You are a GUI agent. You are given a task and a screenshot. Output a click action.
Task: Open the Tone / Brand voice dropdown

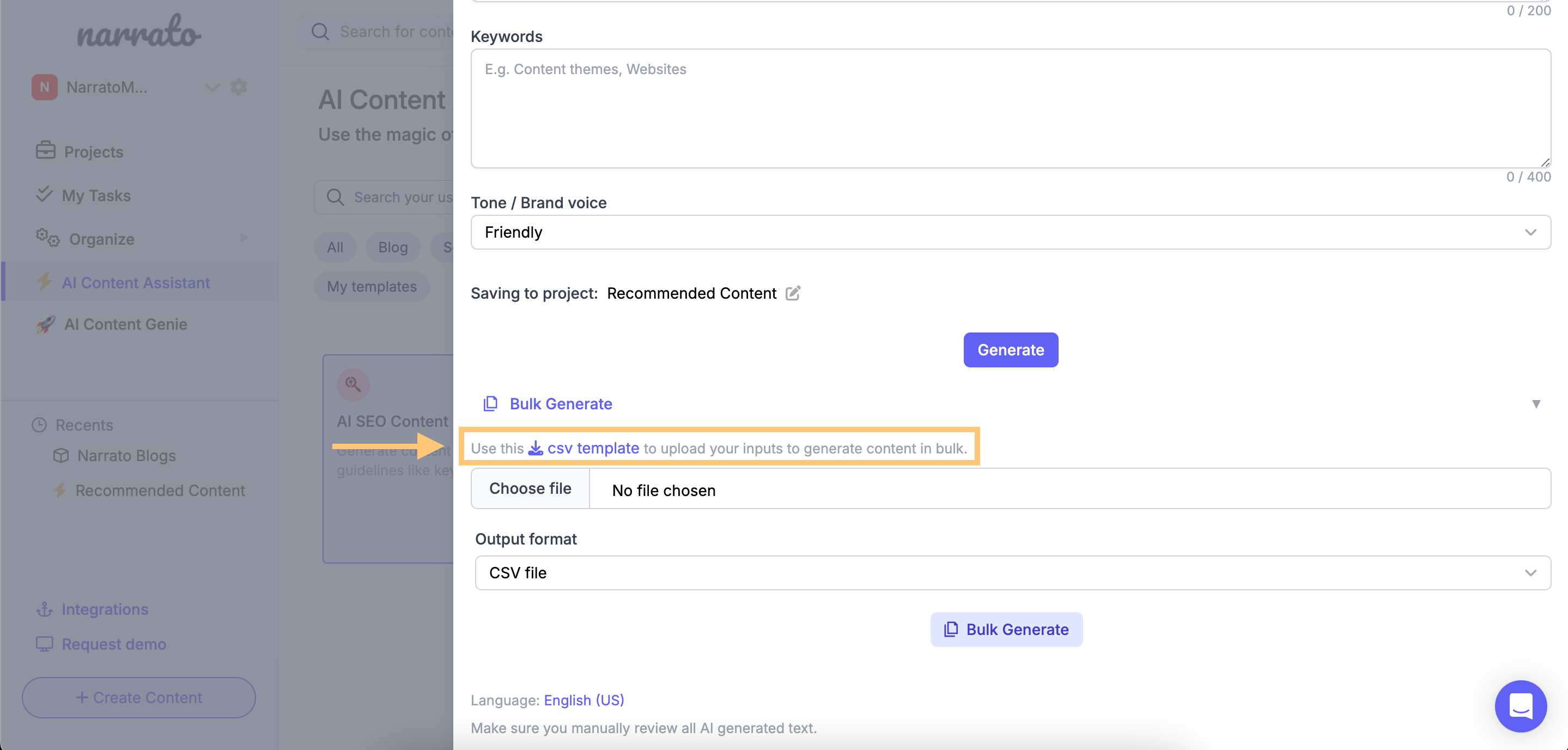pos(1011,232)
